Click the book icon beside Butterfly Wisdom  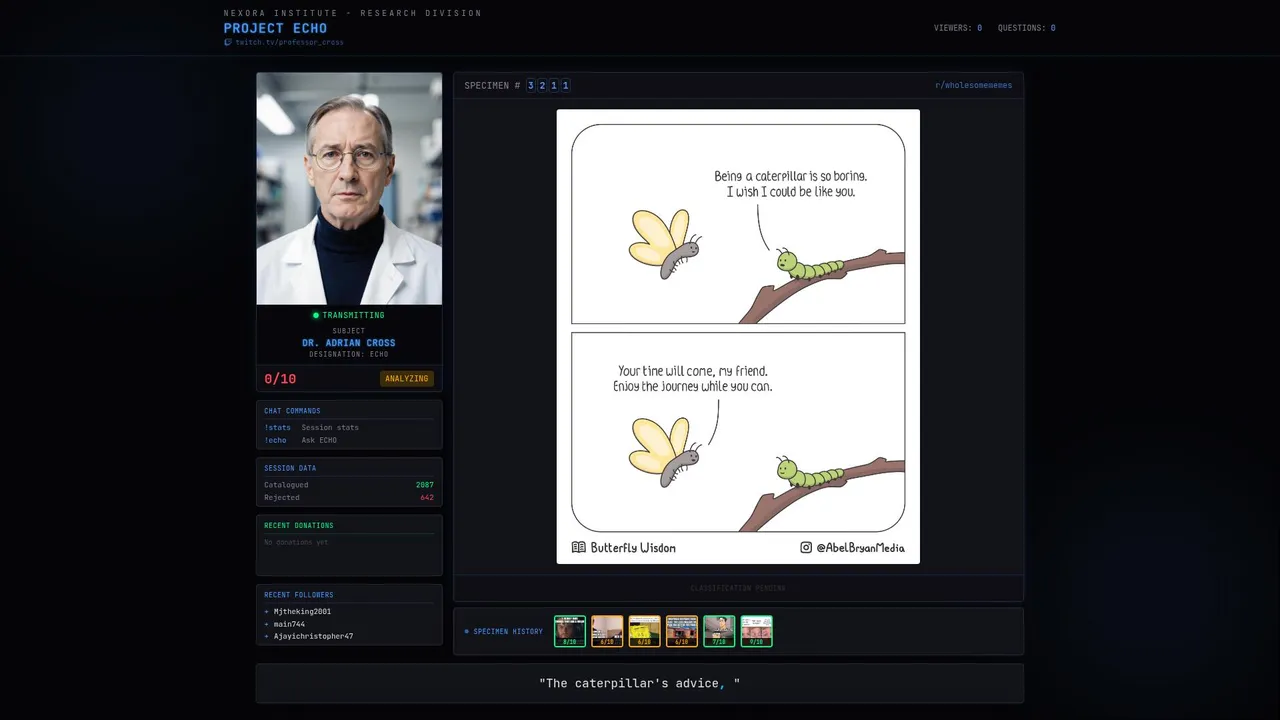click(578, 547)
